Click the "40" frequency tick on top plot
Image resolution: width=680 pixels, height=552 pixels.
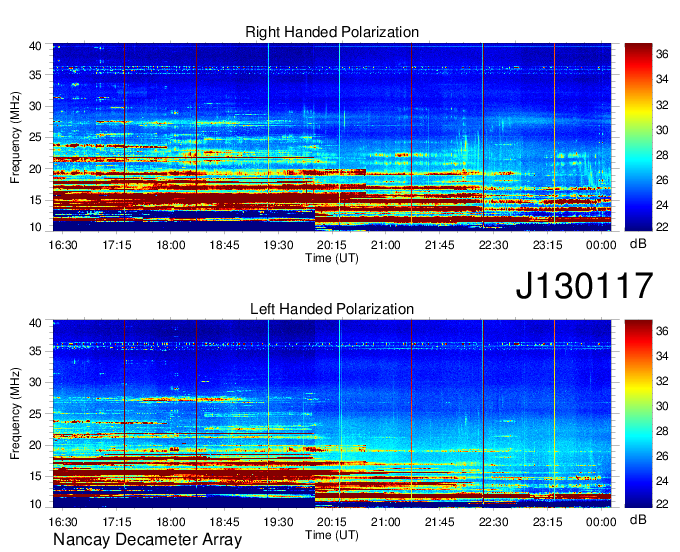tap(35, 46)
